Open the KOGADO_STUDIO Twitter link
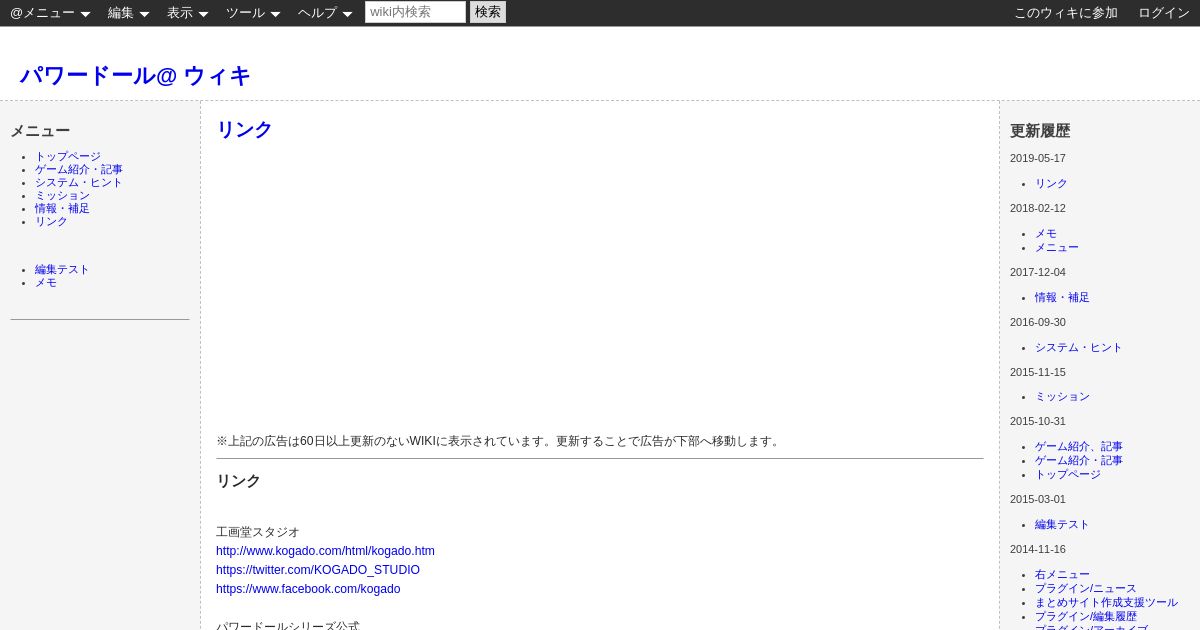Screen dimensions: 1200x630 click(318, 570)
